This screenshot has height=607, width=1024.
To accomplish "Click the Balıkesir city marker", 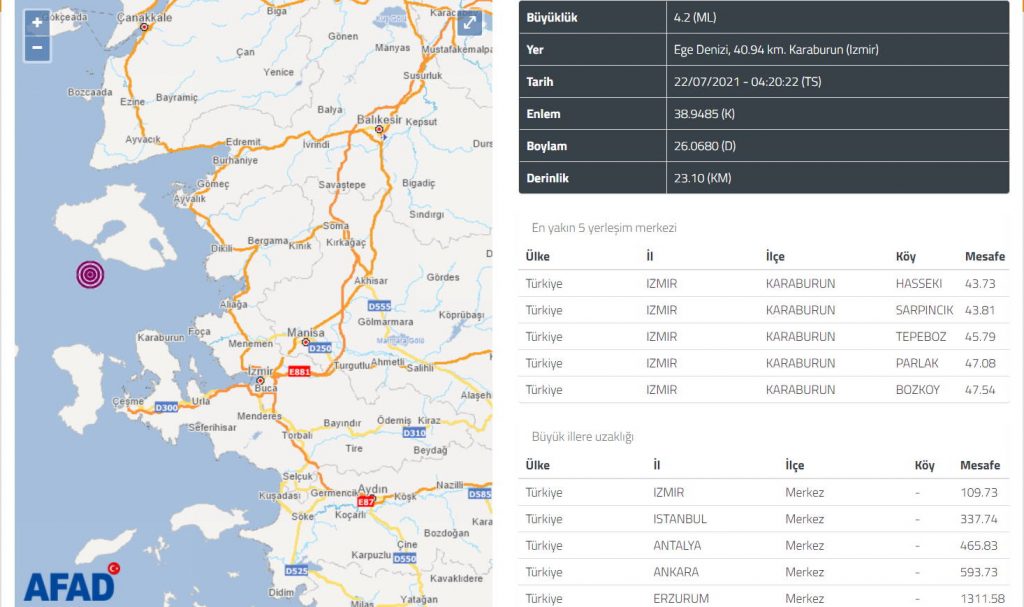I will click(x=378, y=129).
